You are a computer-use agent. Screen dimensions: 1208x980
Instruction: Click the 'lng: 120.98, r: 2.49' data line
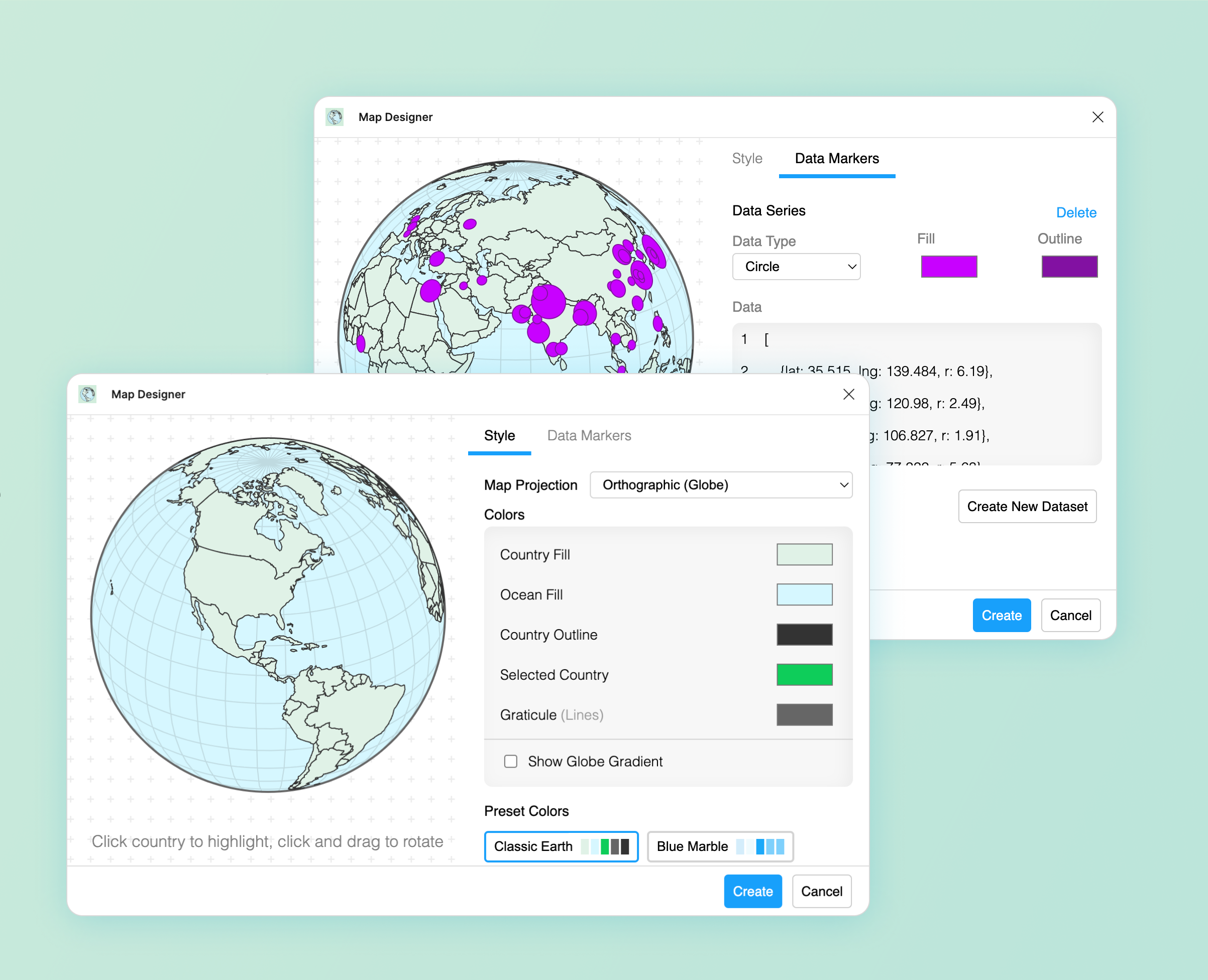926,404
